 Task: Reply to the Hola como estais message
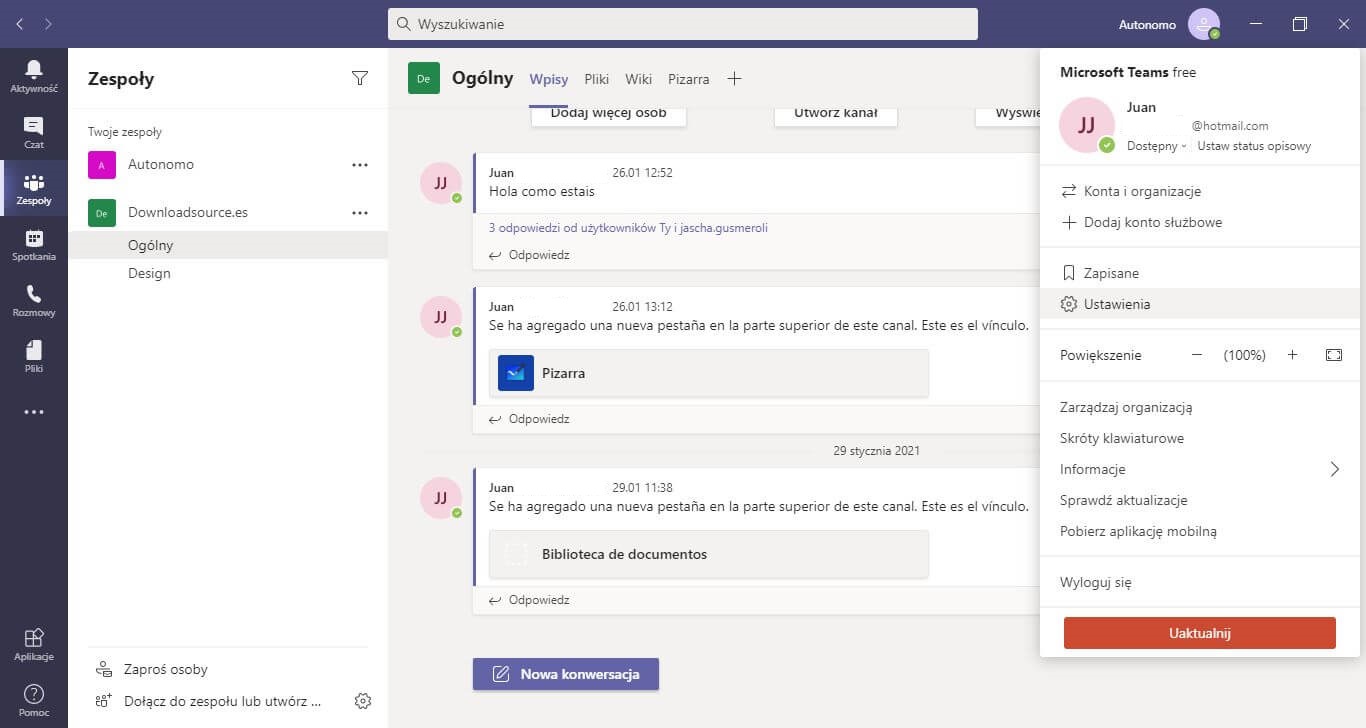(x=529, y=255)
